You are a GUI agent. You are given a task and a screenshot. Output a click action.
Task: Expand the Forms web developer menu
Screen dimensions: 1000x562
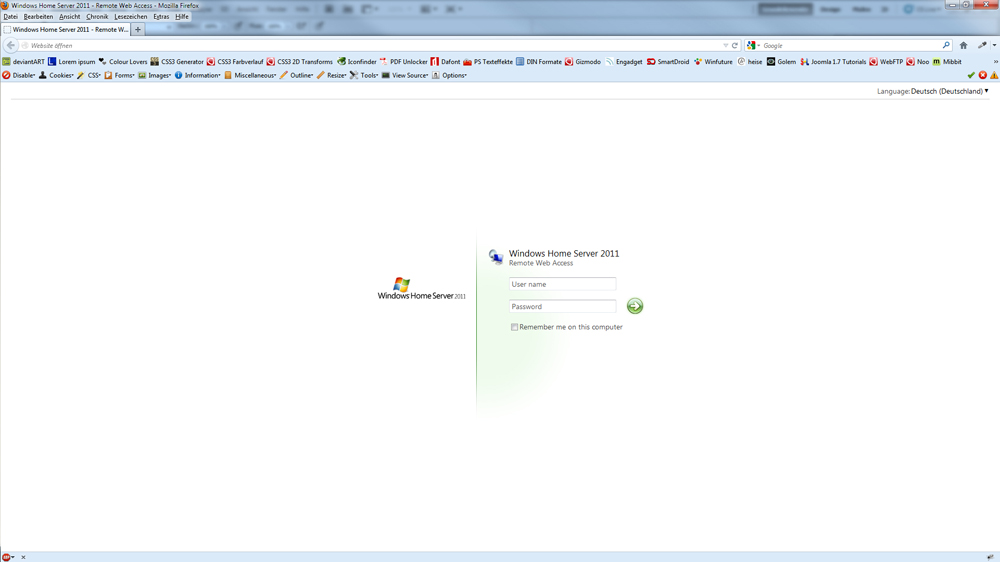coord(119,75)
